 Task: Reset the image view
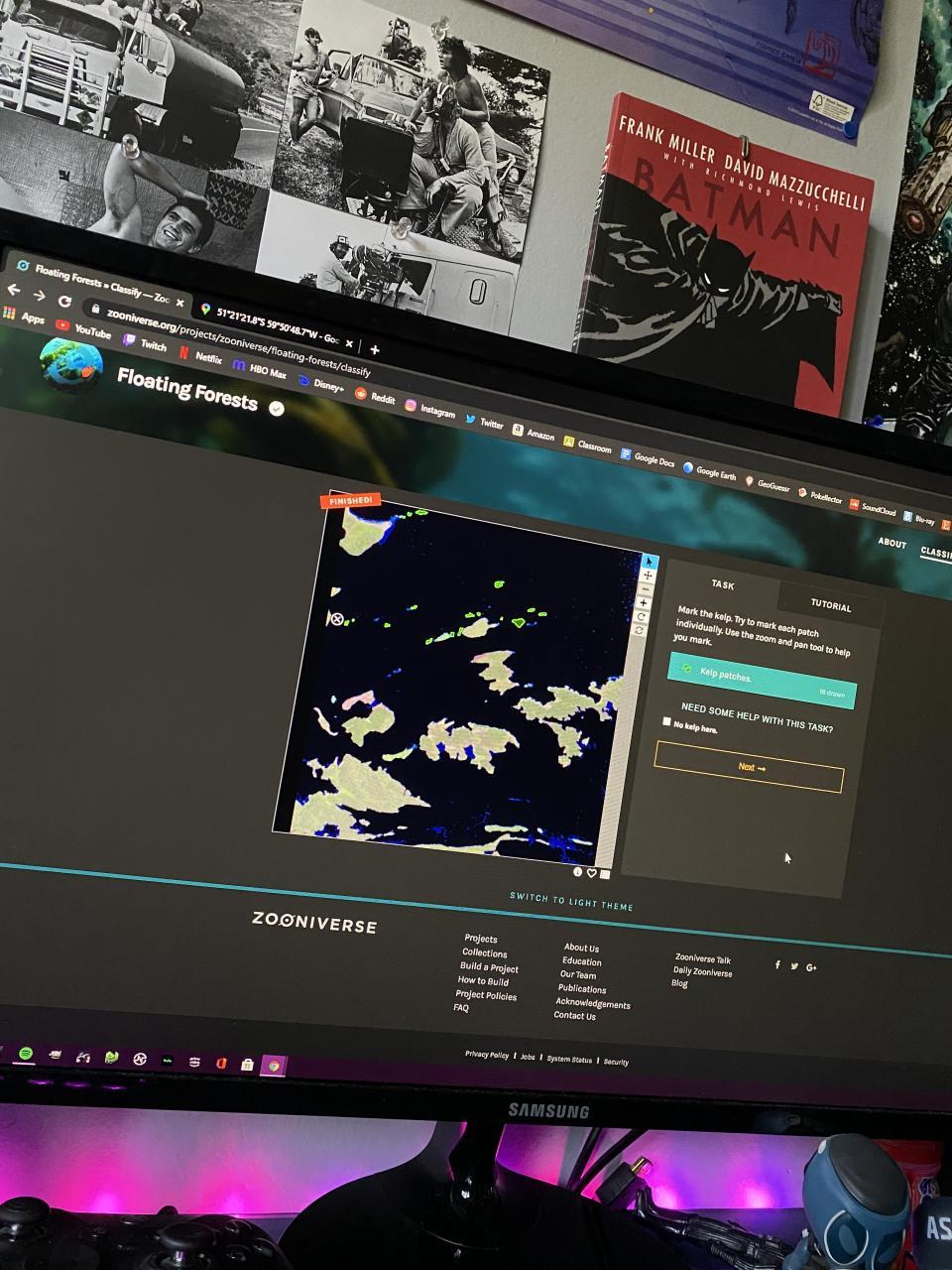point(641,631)
